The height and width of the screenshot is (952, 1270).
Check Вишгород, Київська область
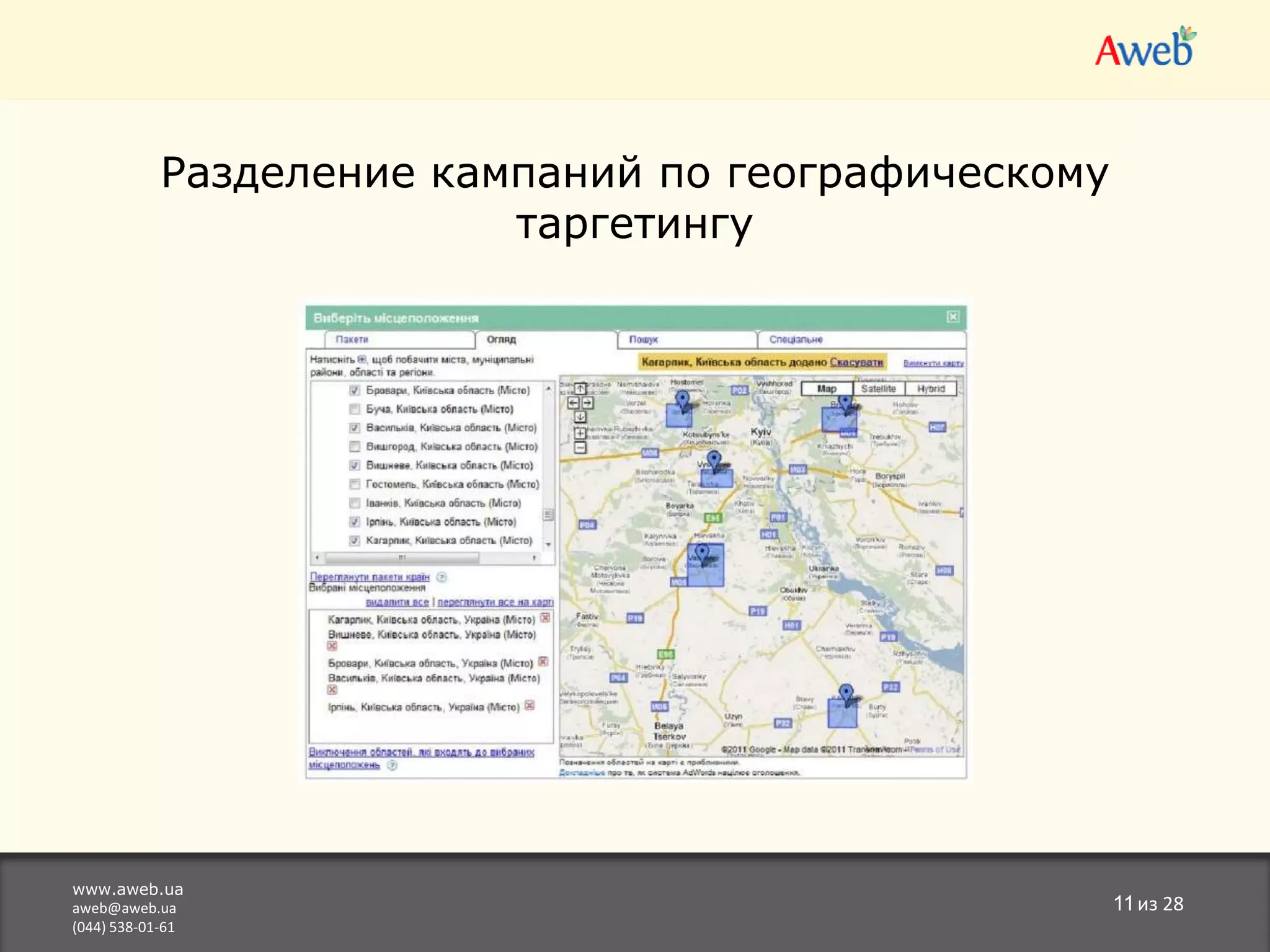(355, 446)
